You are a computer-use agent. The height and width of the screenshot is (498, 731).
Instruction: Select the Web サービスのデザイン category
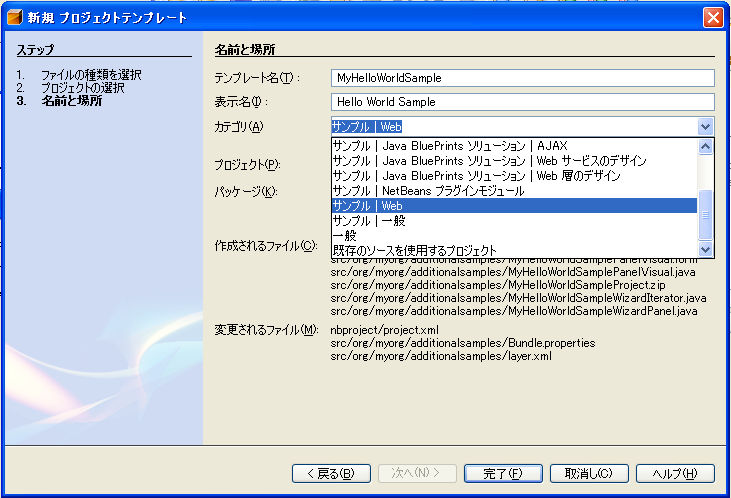click(515, 161)
